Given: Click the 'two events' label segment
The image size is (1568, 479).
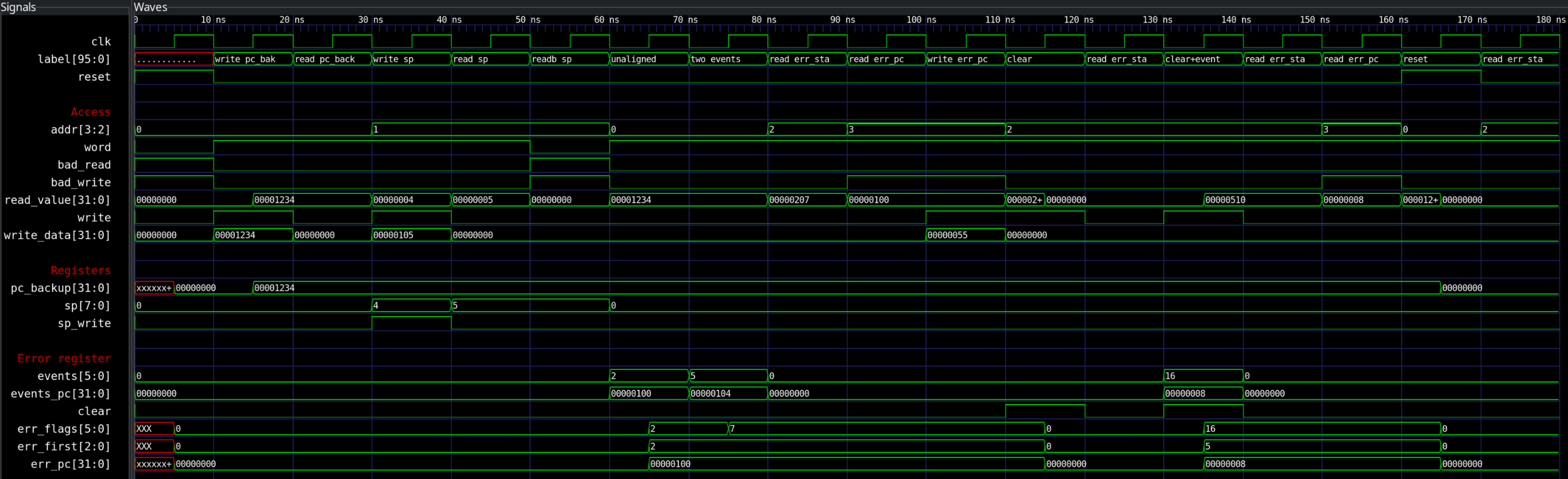Looking at the screenshot, I should 728,59.
